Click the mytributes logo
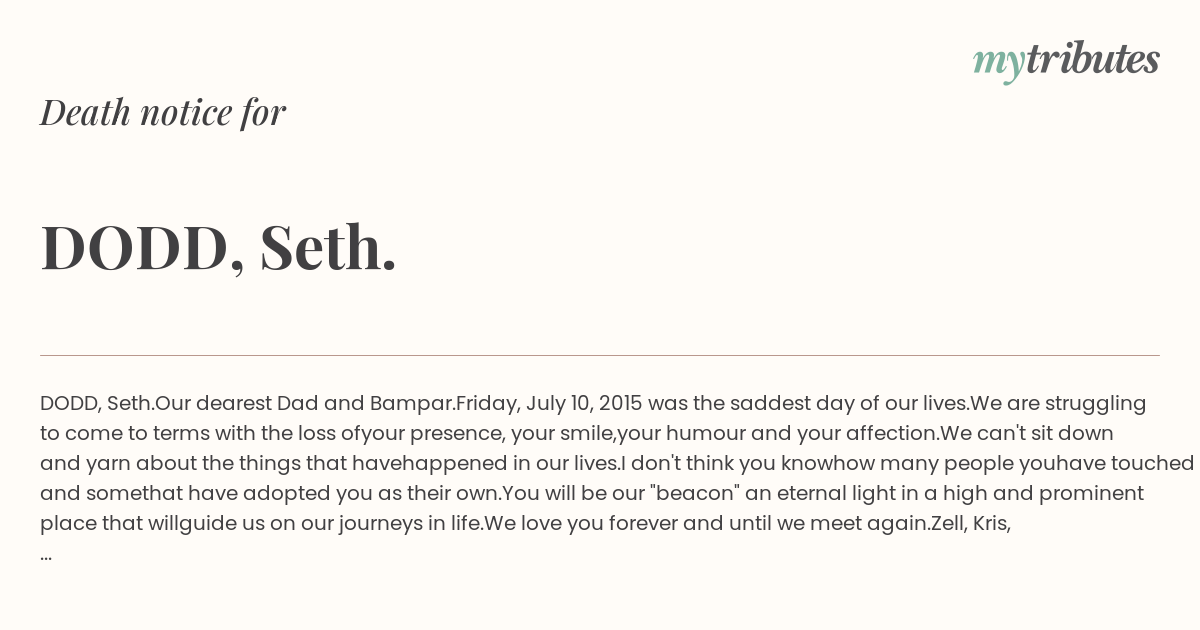Viewport: 1200px width, 630px height. 1066,60
